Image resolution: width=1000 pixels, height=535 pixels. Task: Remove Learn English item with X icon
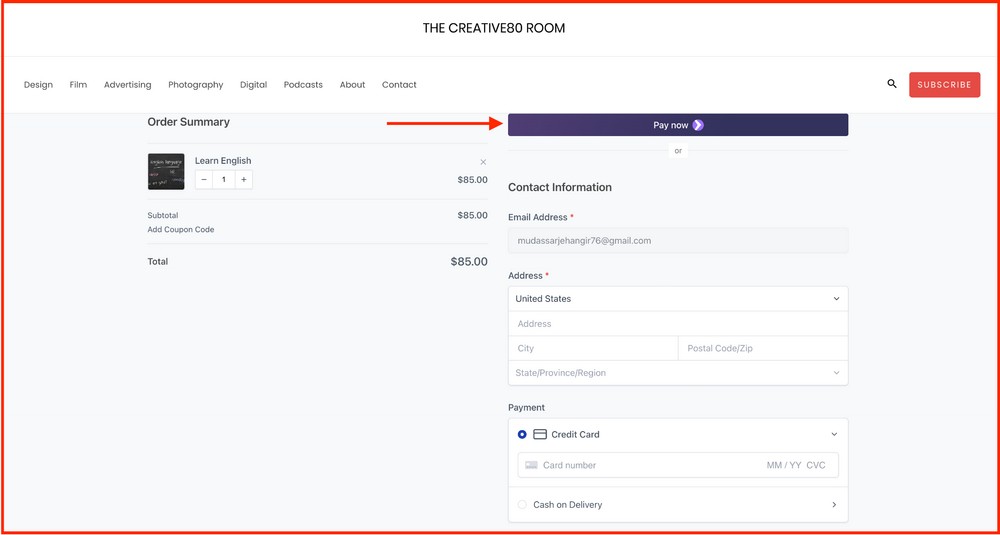(x=483, y=162)
